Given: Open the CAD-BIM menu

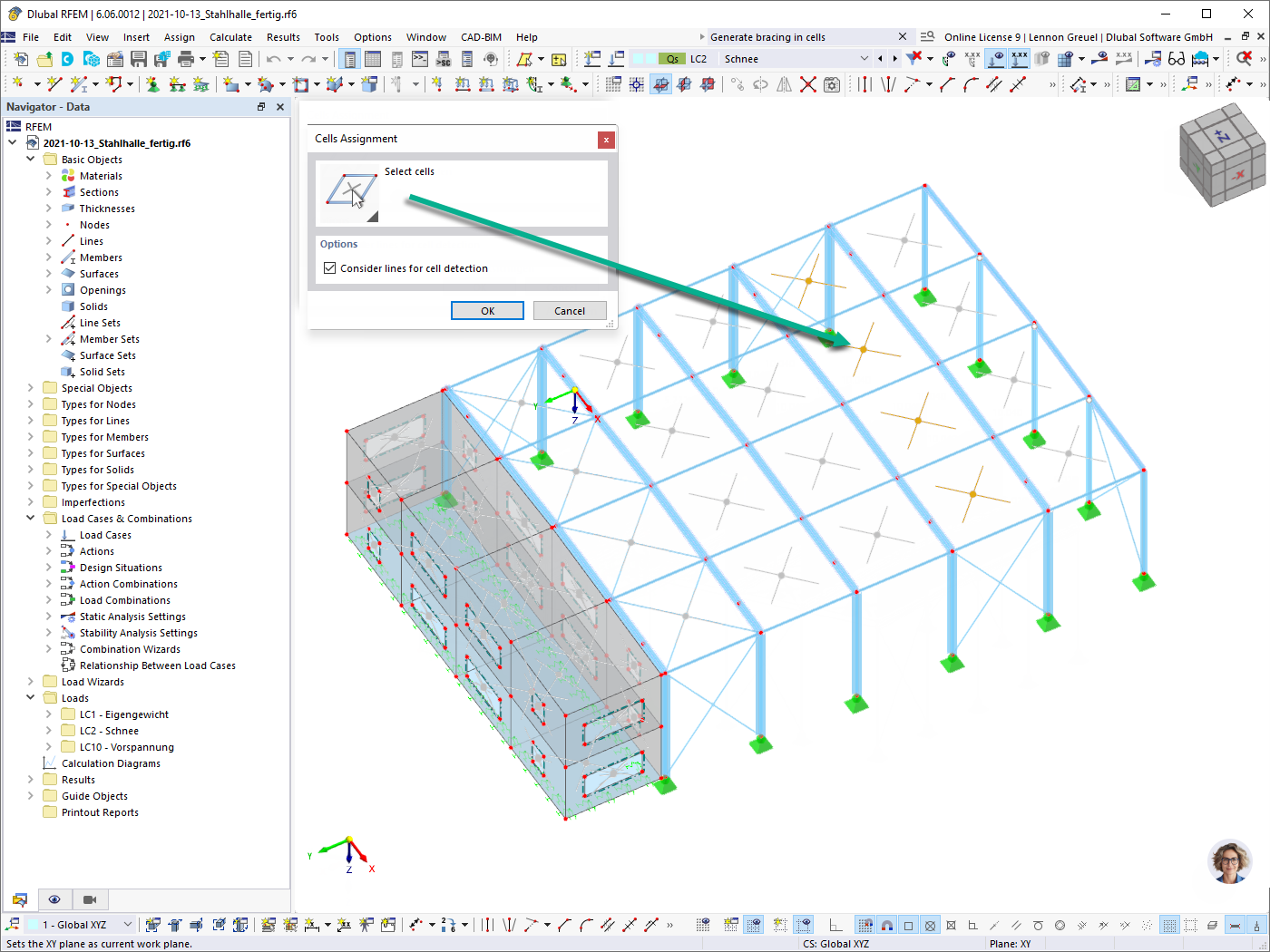Looking at the screenshot, I should click(x=481, y=37).
